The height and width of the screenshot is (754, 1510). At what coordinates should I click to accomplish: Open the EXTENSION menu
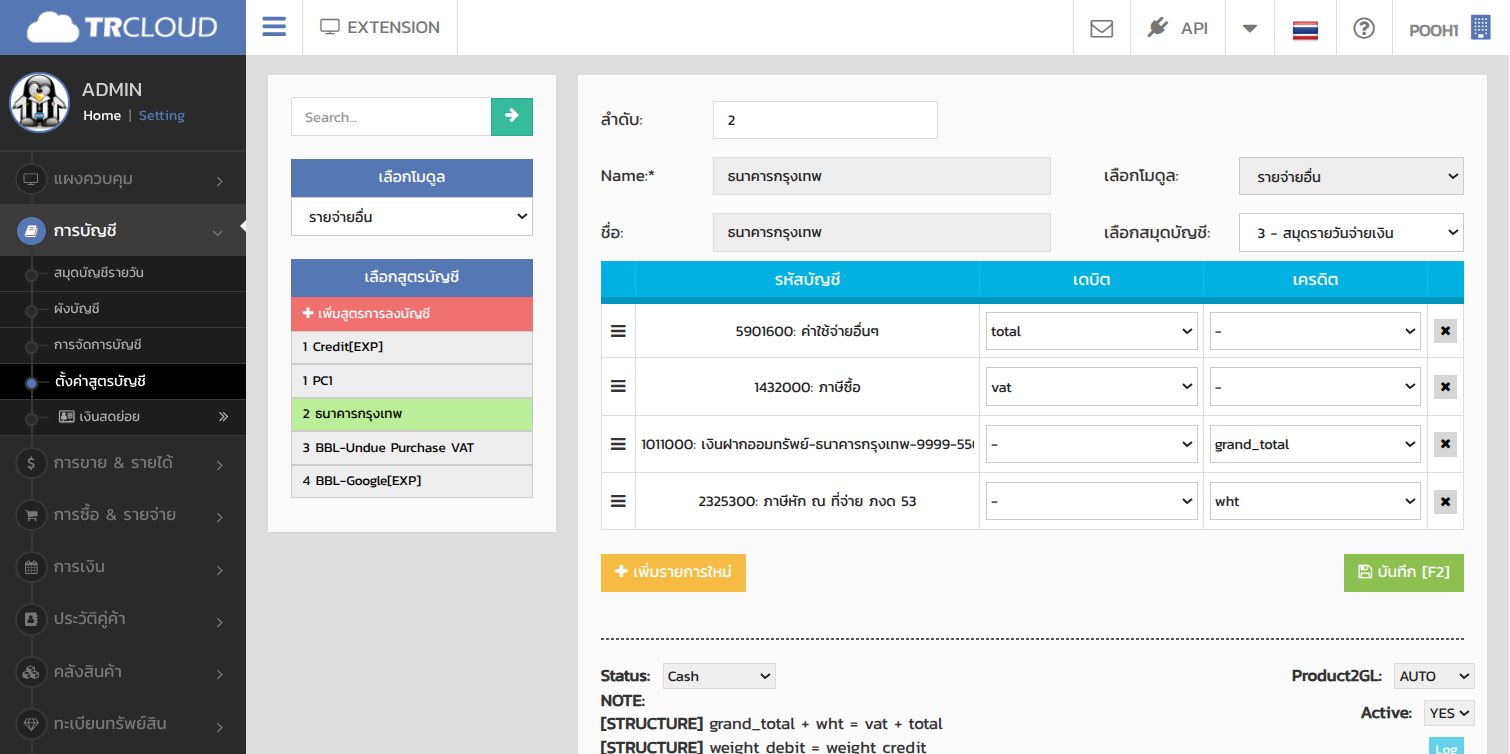380,28
